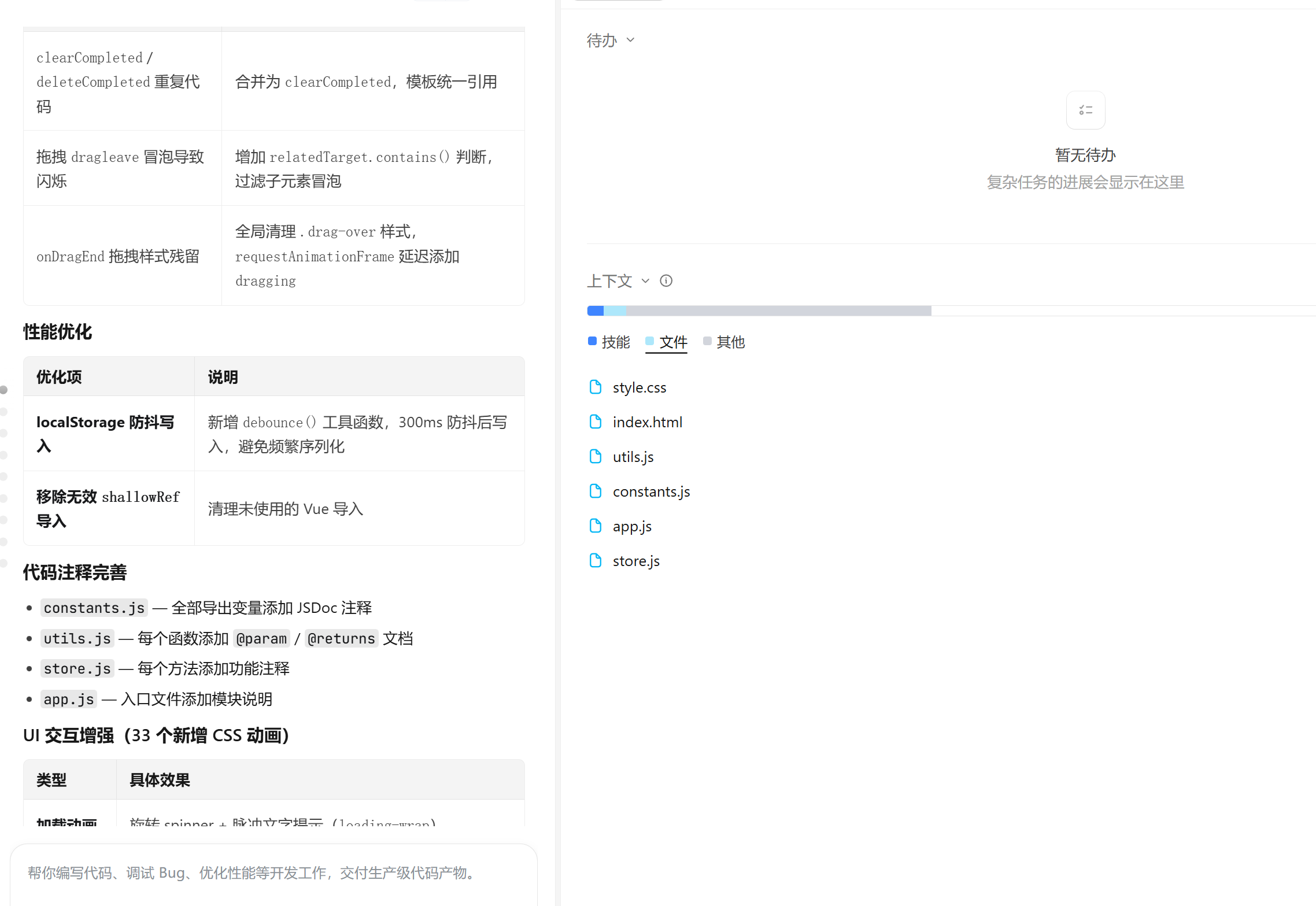
Task: Click the 移除无效 shallowRef 导入 cell
Action: (x=109, y=509)
